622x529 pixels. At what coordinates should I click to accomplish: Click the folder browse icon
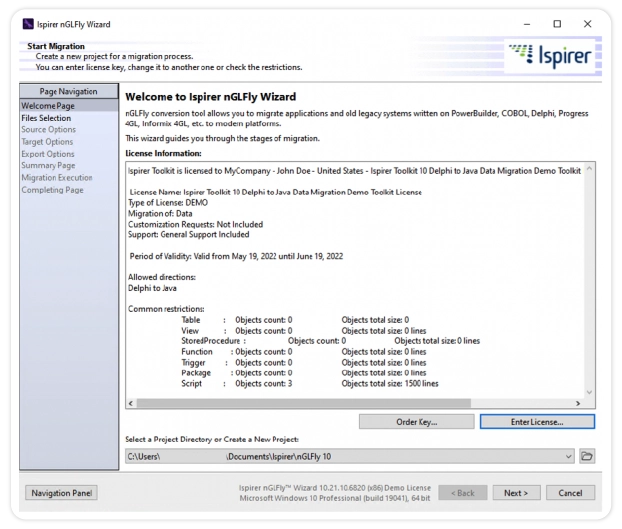[587, 456]
